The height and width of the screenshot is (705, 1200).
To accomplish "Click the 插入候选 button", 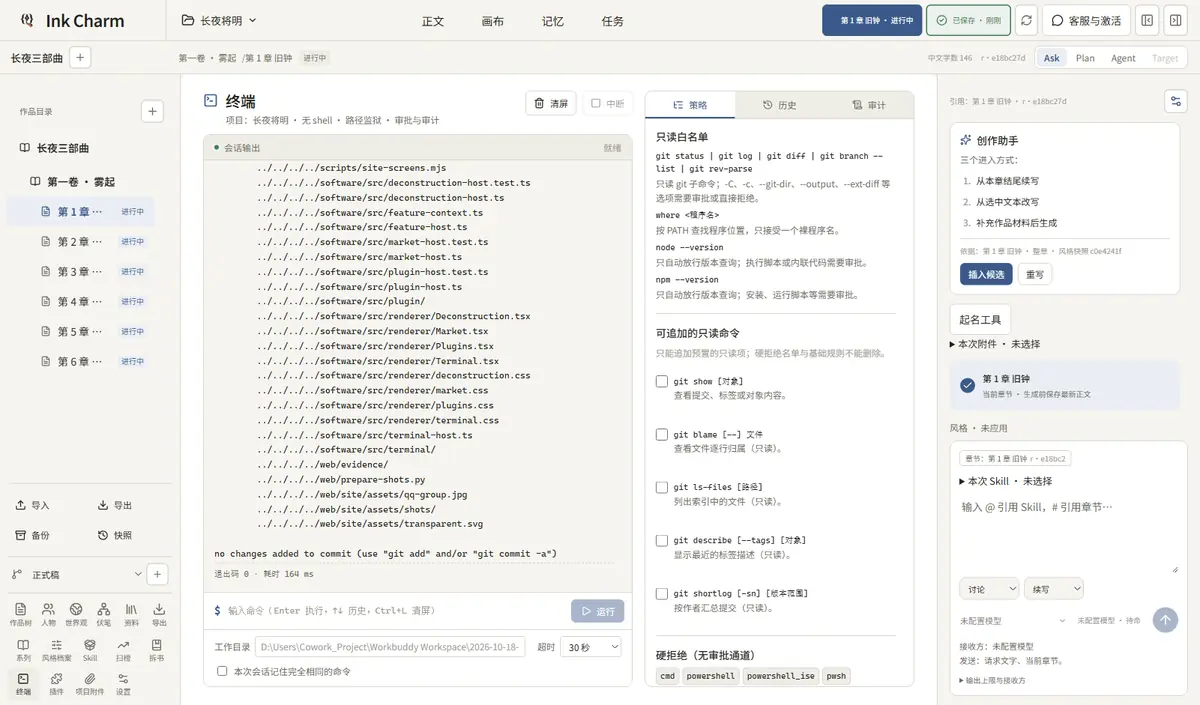I will coord(986,274).
